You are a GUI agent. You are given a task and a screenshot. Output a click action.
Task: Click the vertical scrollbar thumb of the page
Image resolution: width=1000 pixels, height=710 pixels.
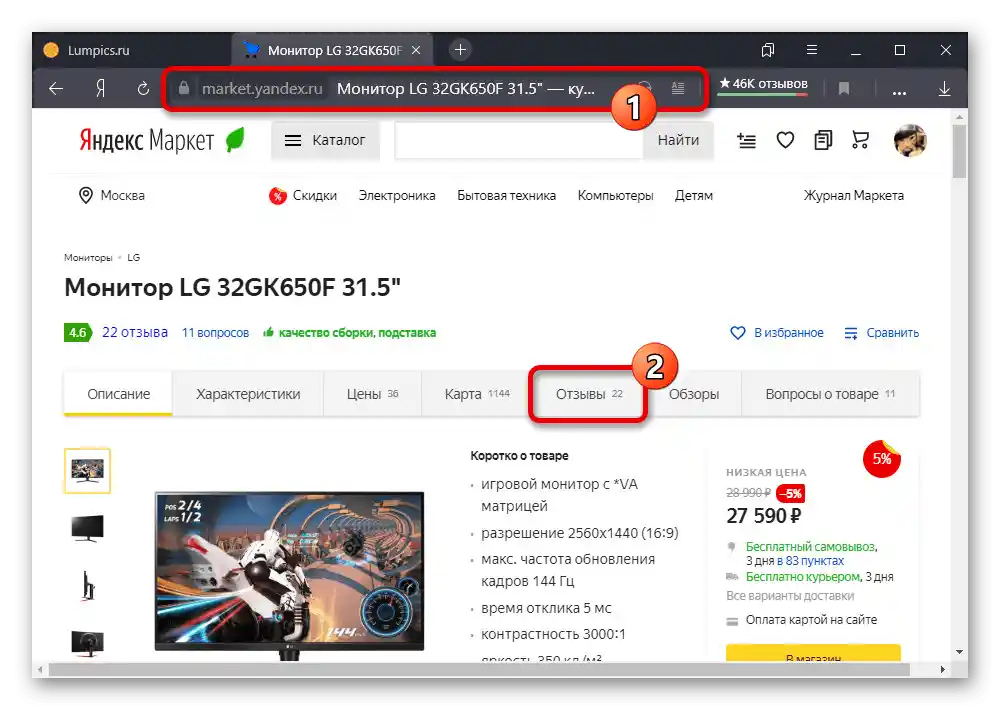(959, 152)
